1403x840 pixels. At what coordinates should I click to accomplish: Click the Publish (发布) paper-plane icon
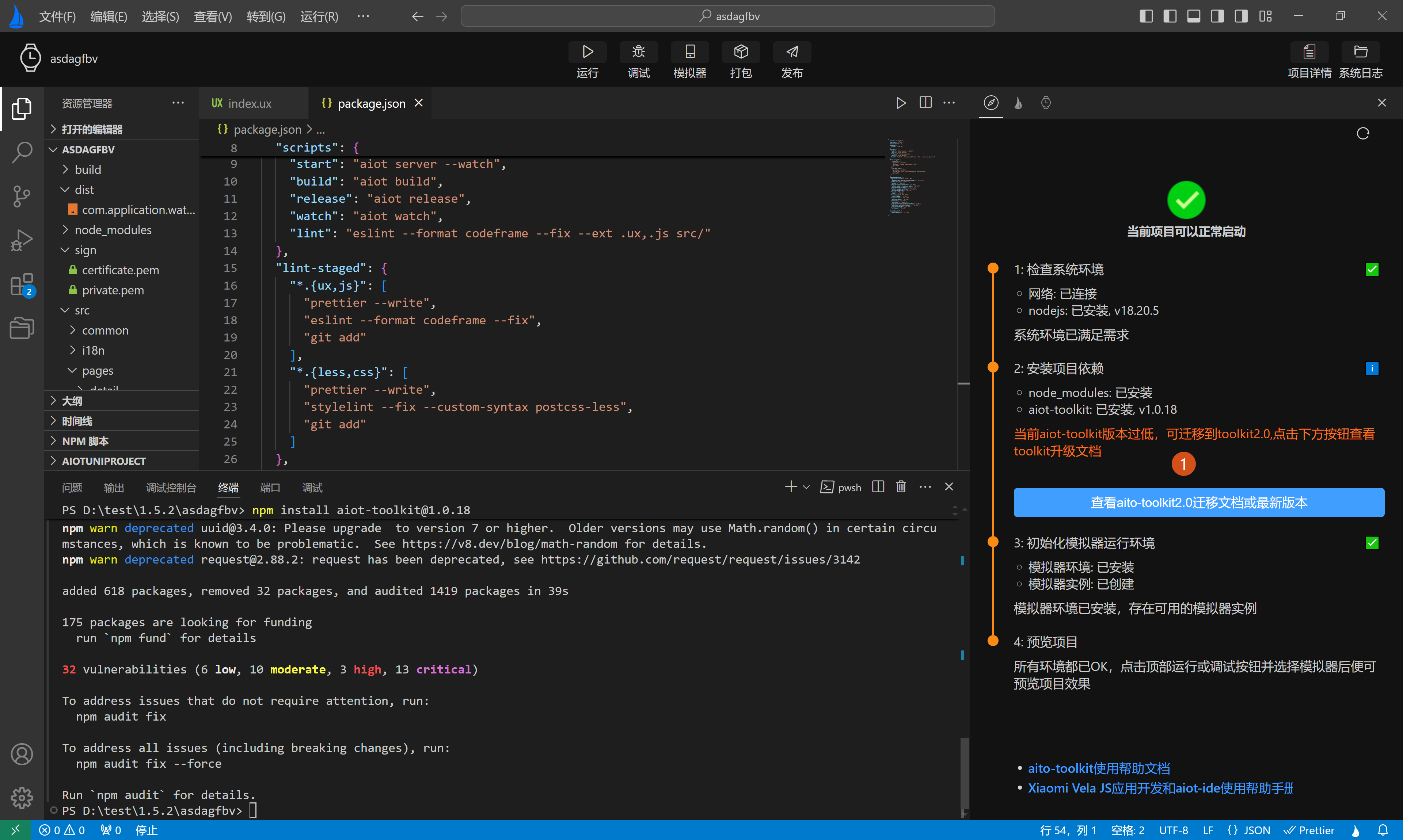click(792, 51)
